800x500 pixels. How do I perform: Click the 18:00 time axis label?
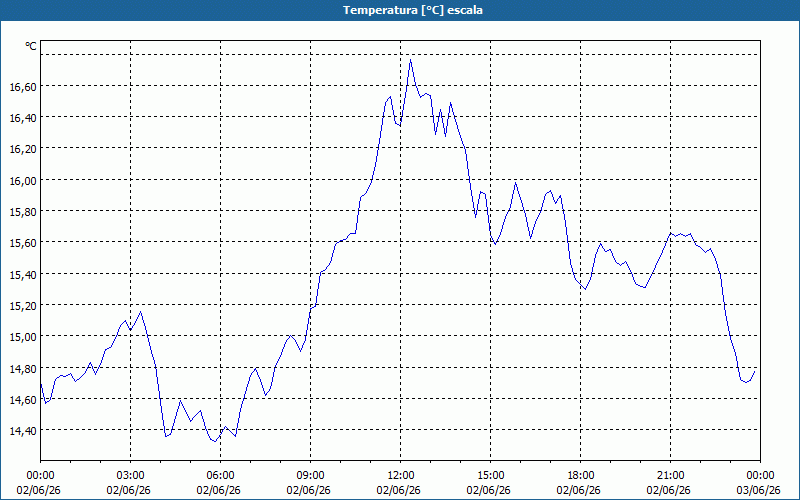(581, 476)
